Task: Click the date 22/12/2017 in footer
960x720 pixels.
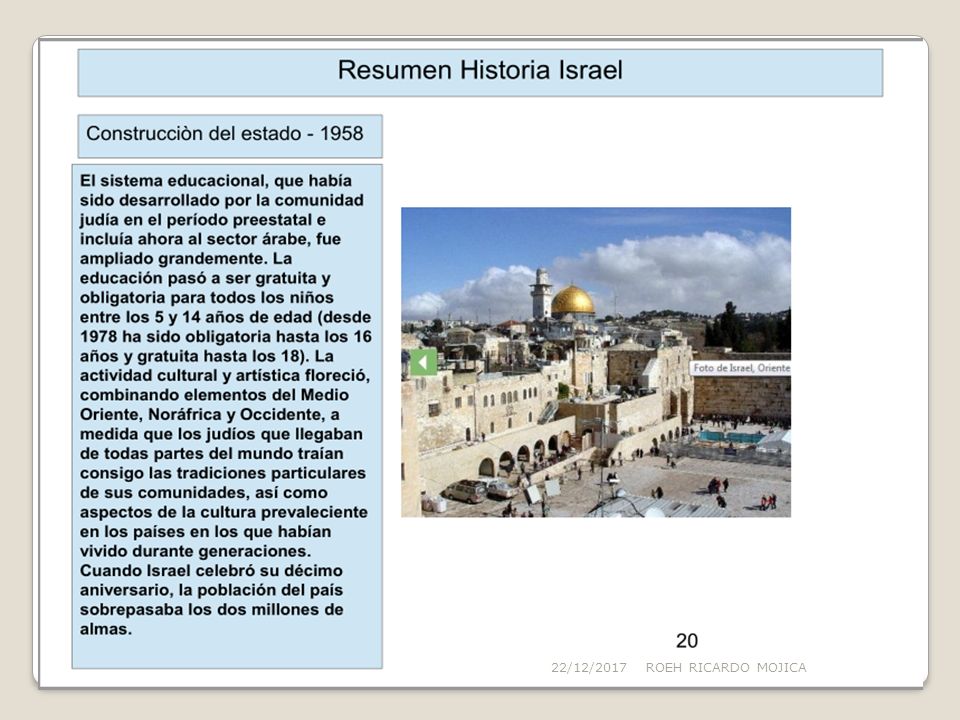Action: [x=588, y=667]
